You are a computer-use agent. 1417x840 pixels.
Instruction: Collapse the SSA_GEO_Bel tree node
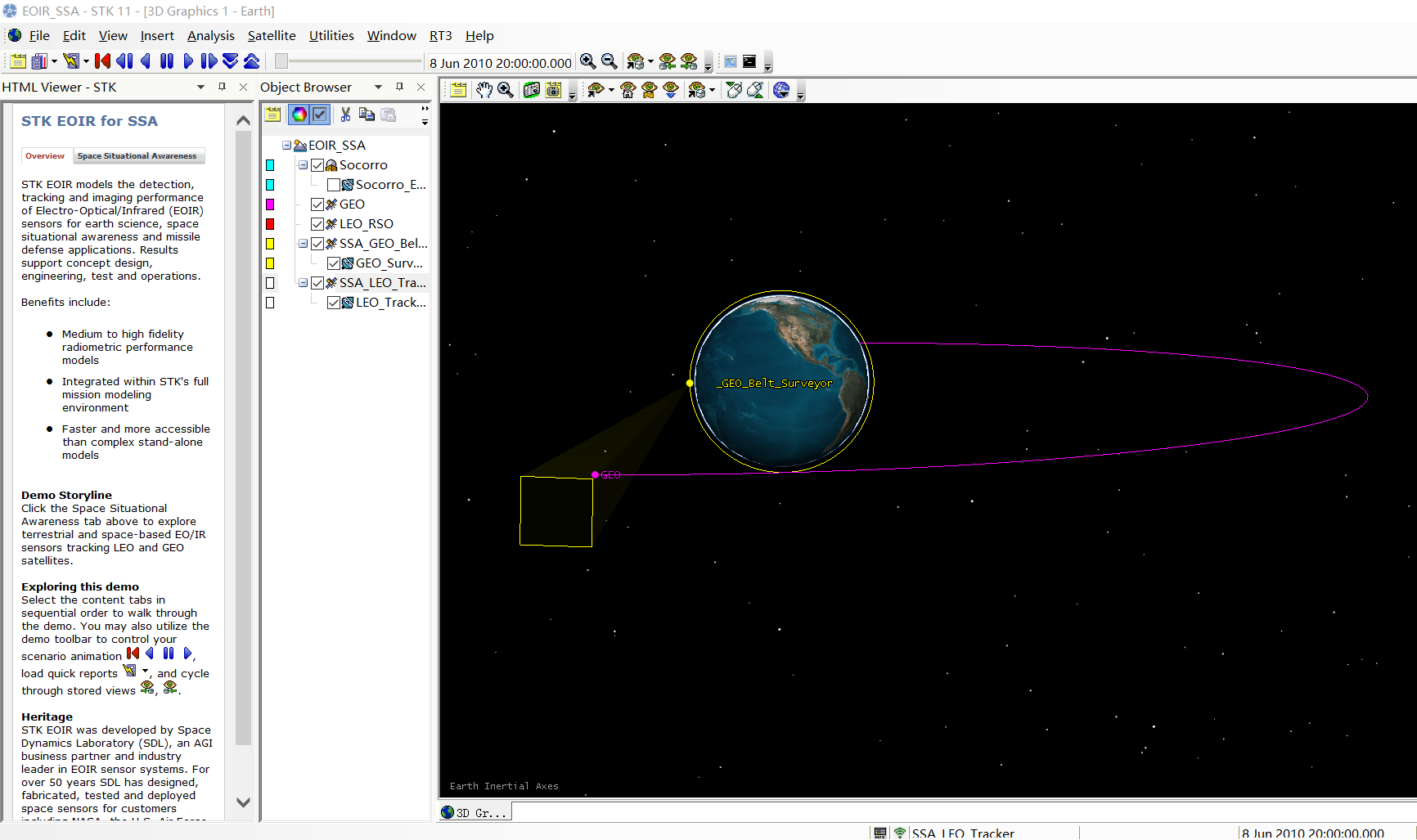click(303, 244)
